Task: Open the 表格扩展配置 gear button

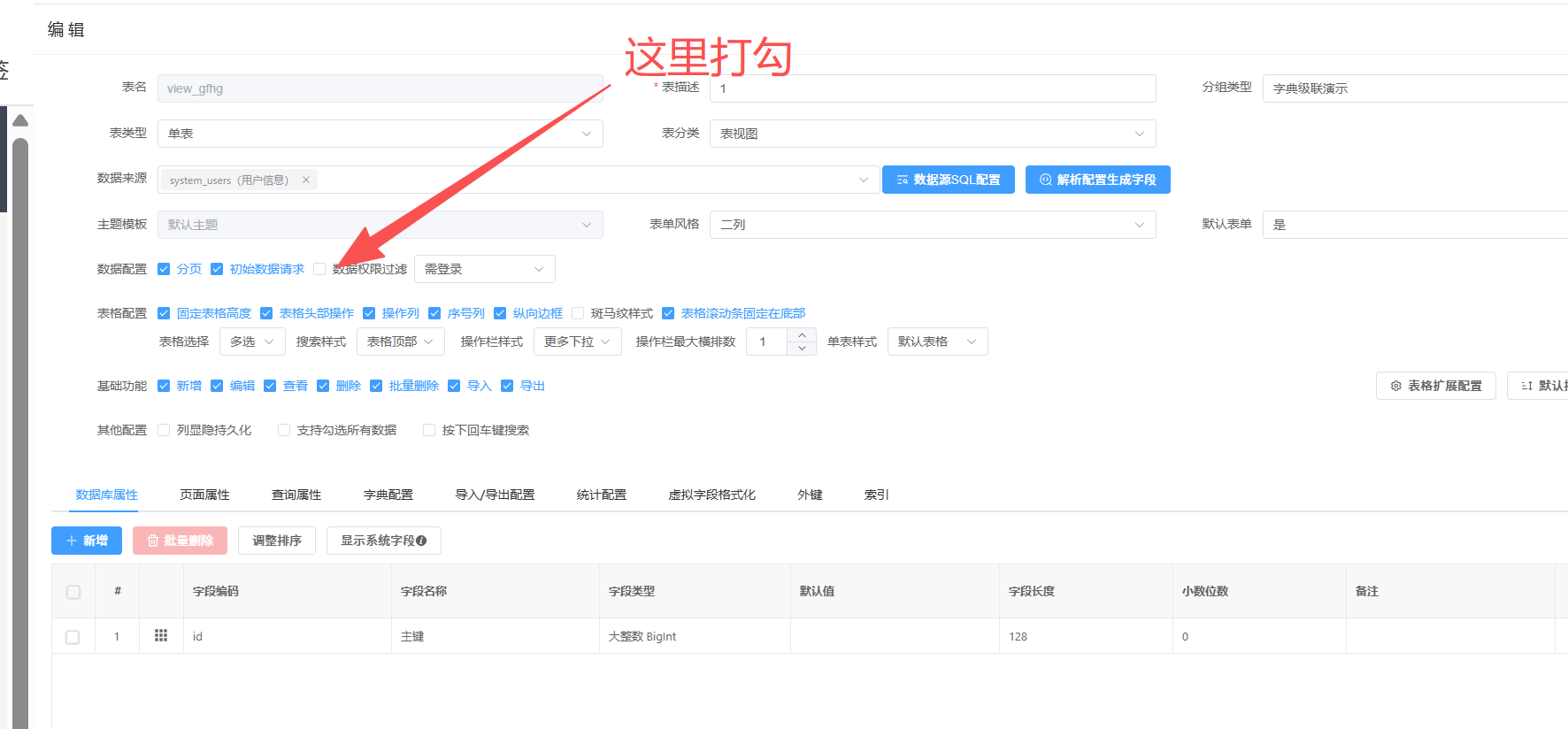Action: (x=1435, y=386)
